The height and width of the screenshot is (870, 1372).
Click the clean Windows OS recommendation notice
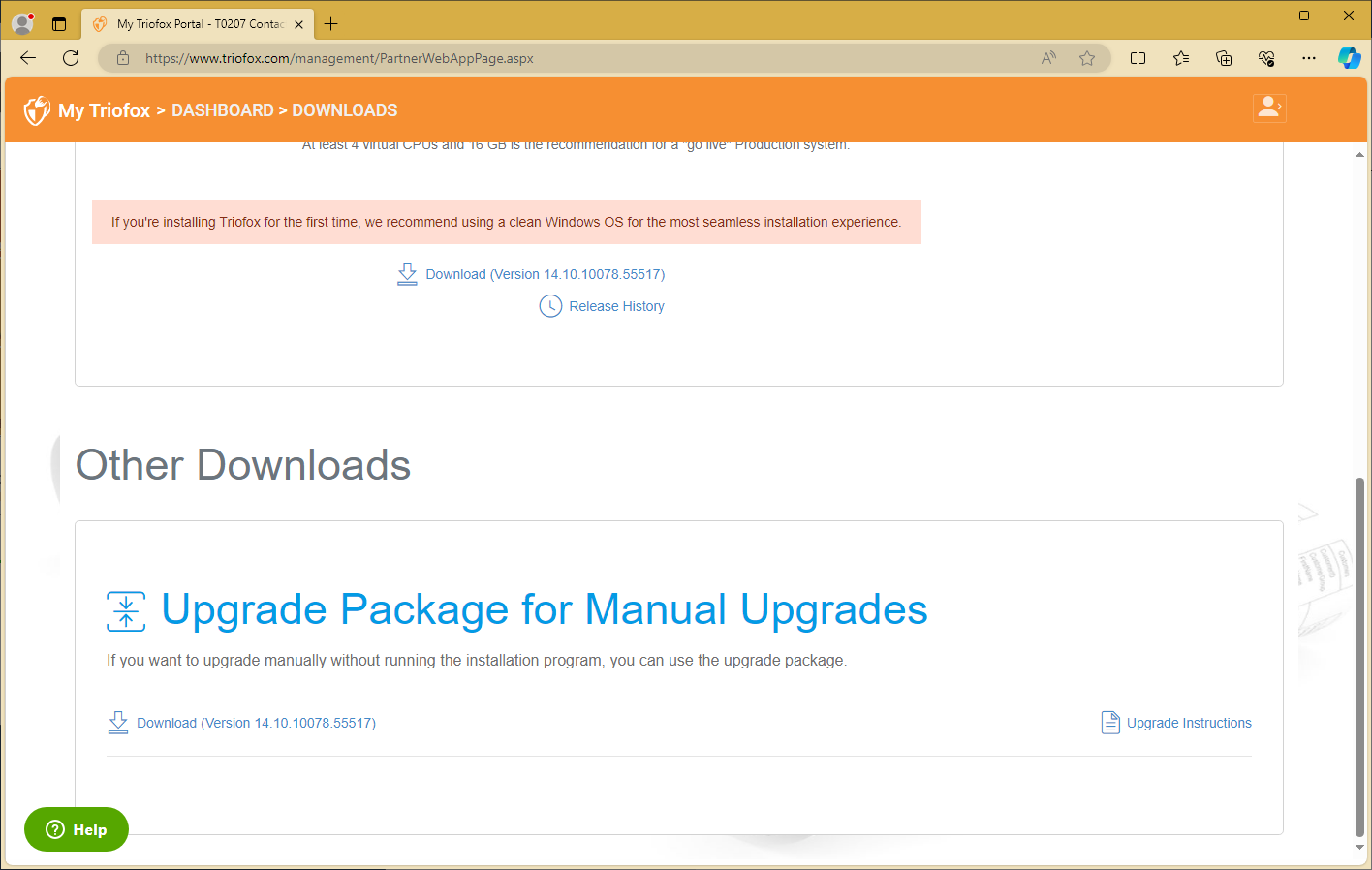[507, 222]
